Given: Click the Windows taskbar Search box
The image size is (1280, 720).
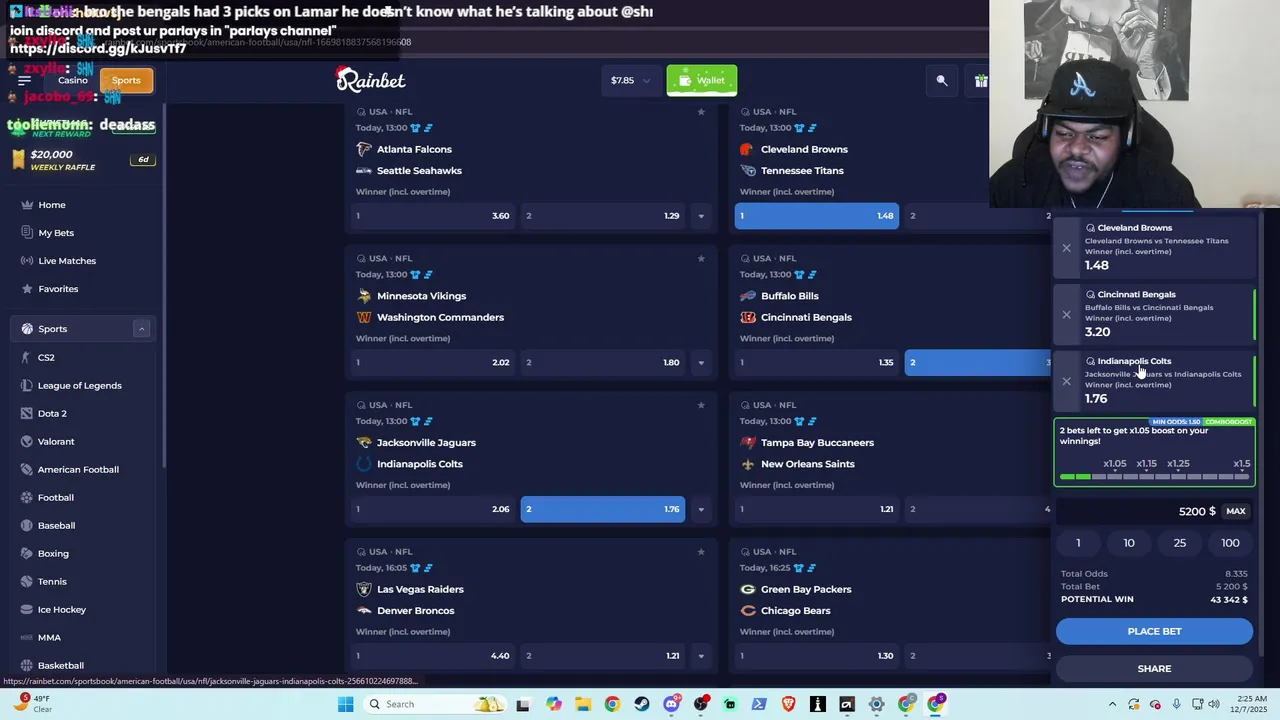Looking at the screenshot, I should (436, 704).
